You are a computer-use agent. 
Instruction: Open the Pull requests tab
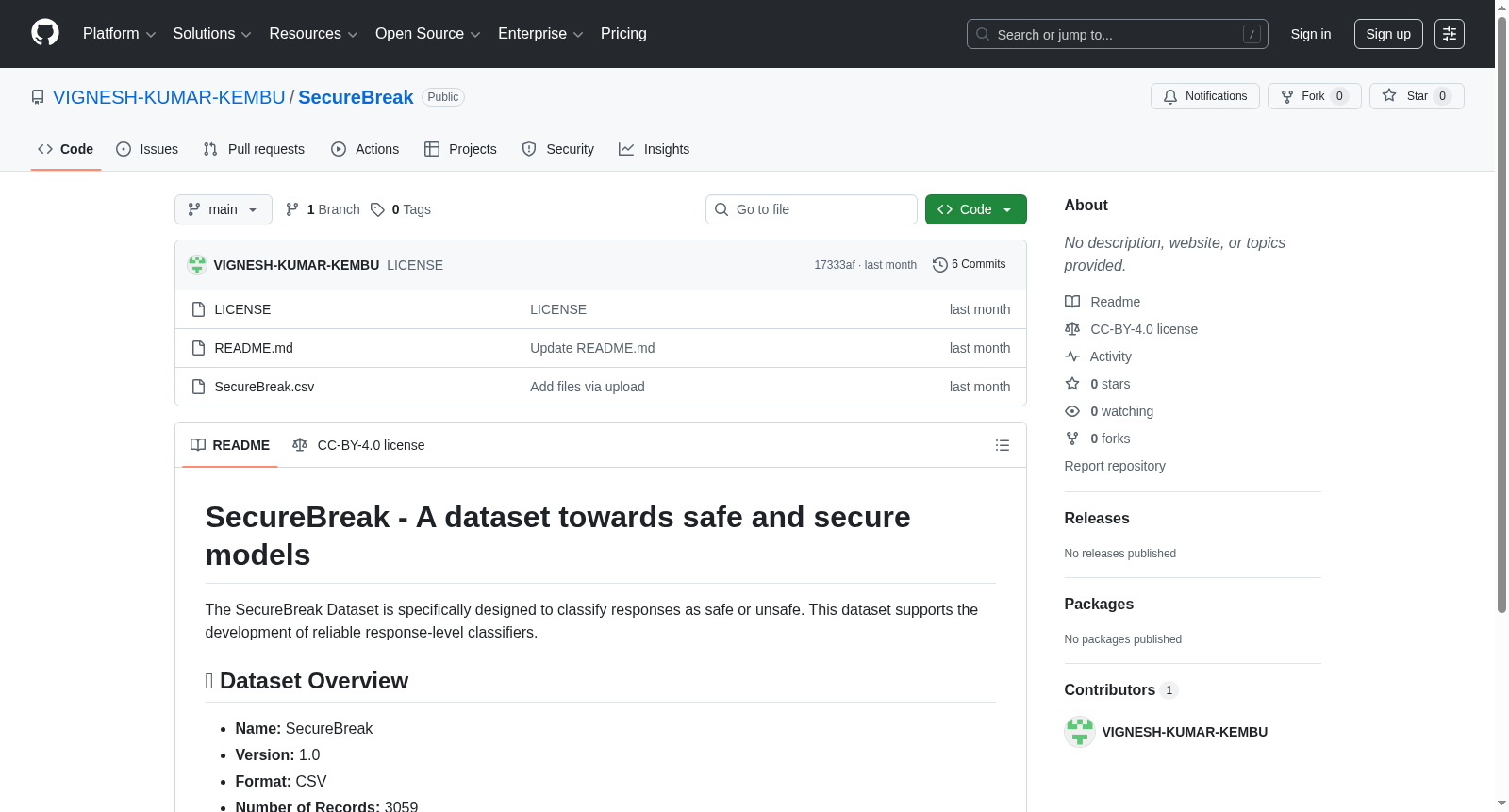[254, 149]
